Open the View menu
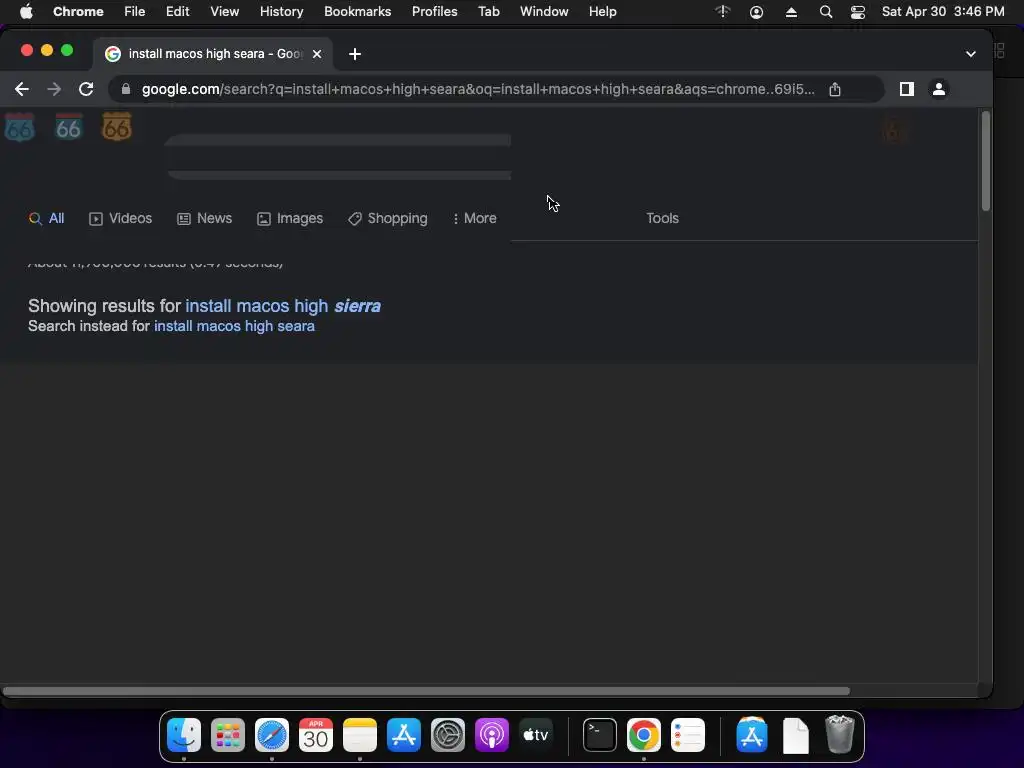1024x768 pixels. (225, 12)
